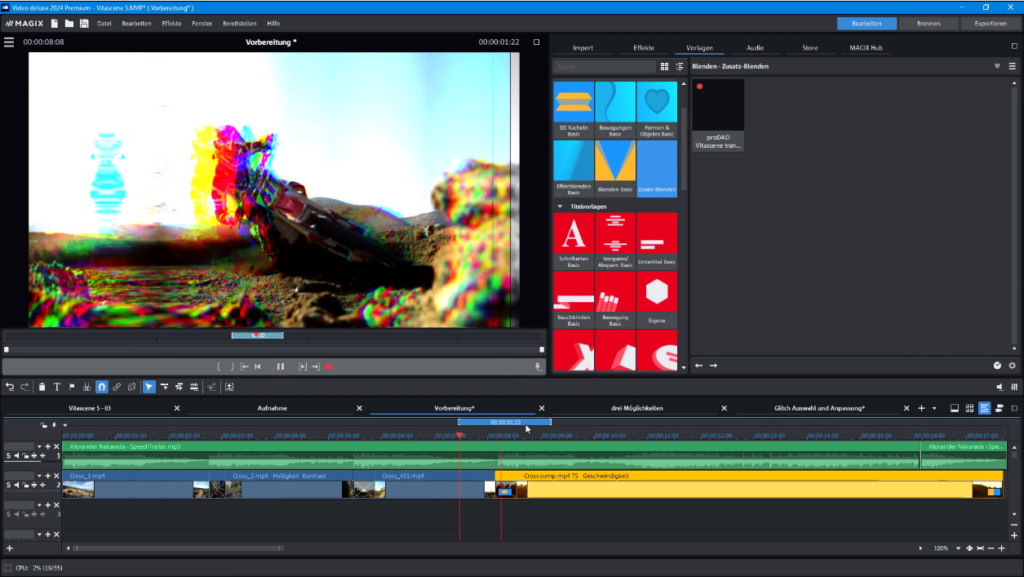Open the hamburger menu above preview monitor
The height and width of the screenshot is (577, 1024).
coord(9,42)
